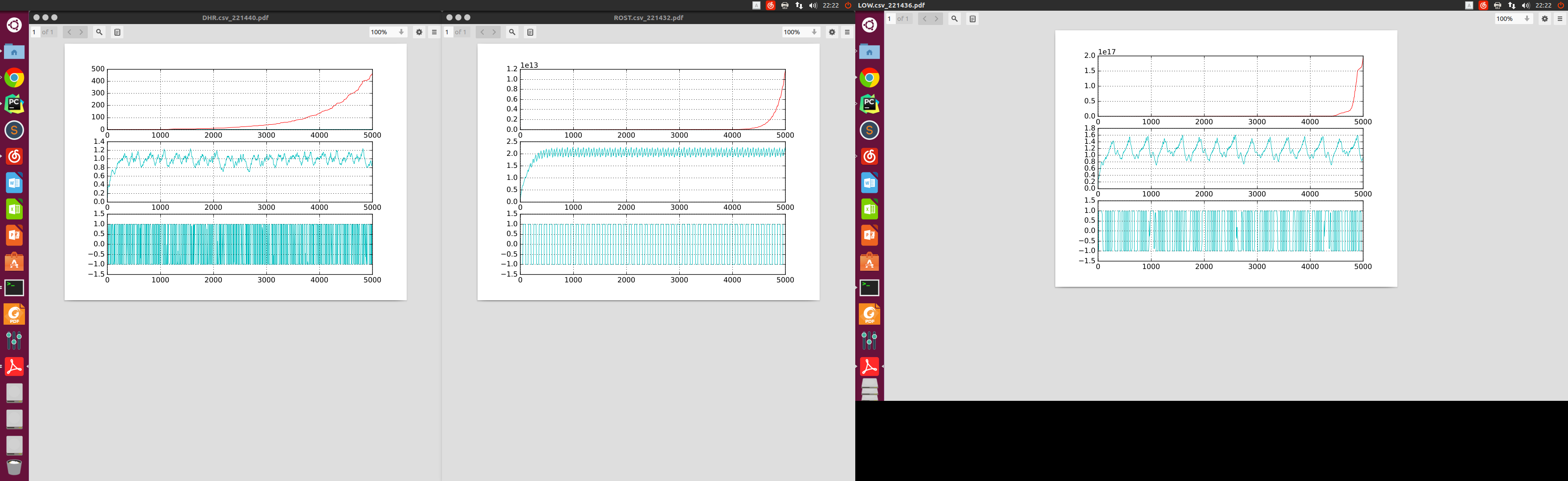Click page number field in LOW.csv window
Image resolution: width=1568 pixels, height=481 pixels.
[x=890, y=19]
